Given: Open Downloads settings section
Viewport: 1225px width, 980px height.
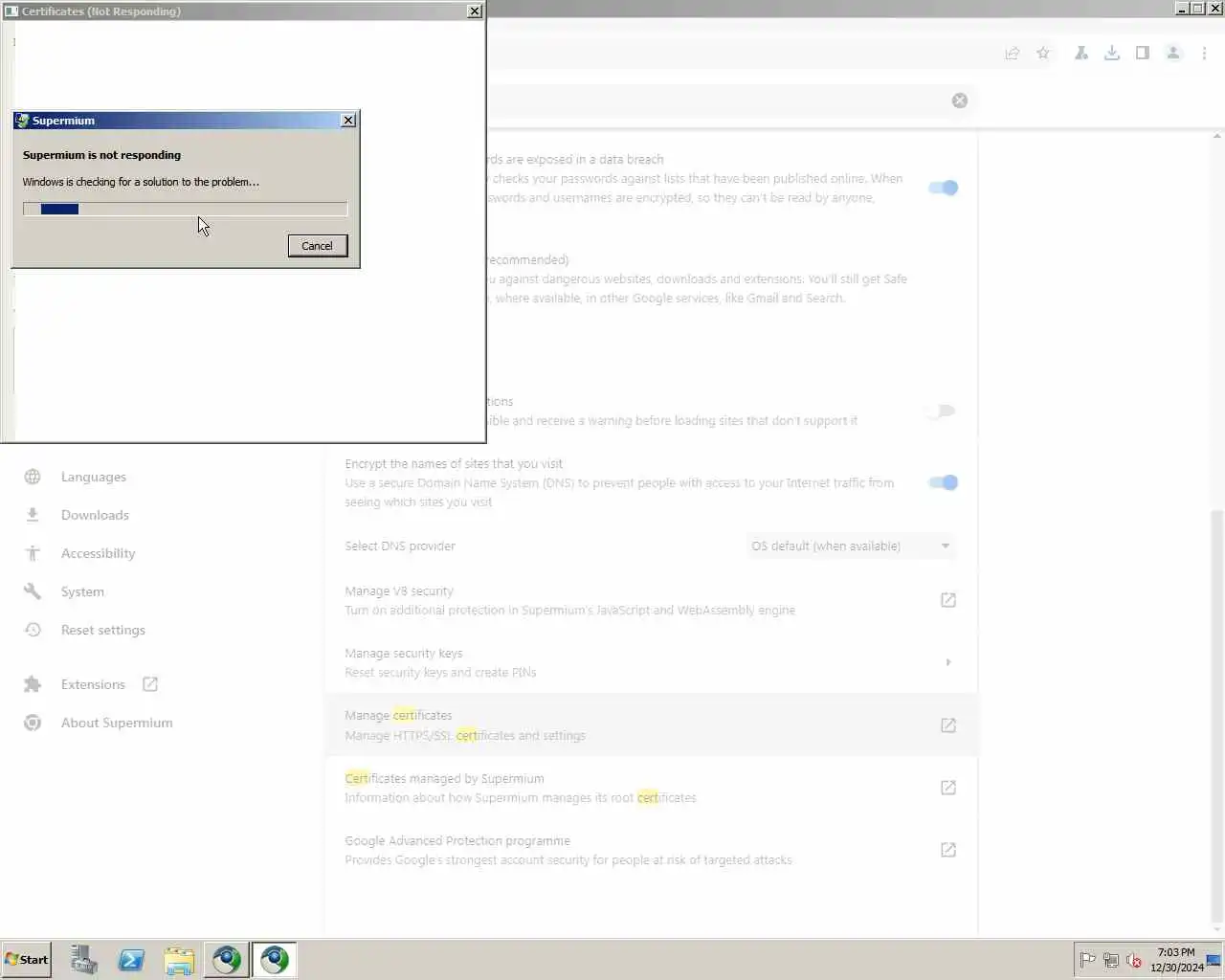Looking at the screenshot, I should (x=95, y=515).
